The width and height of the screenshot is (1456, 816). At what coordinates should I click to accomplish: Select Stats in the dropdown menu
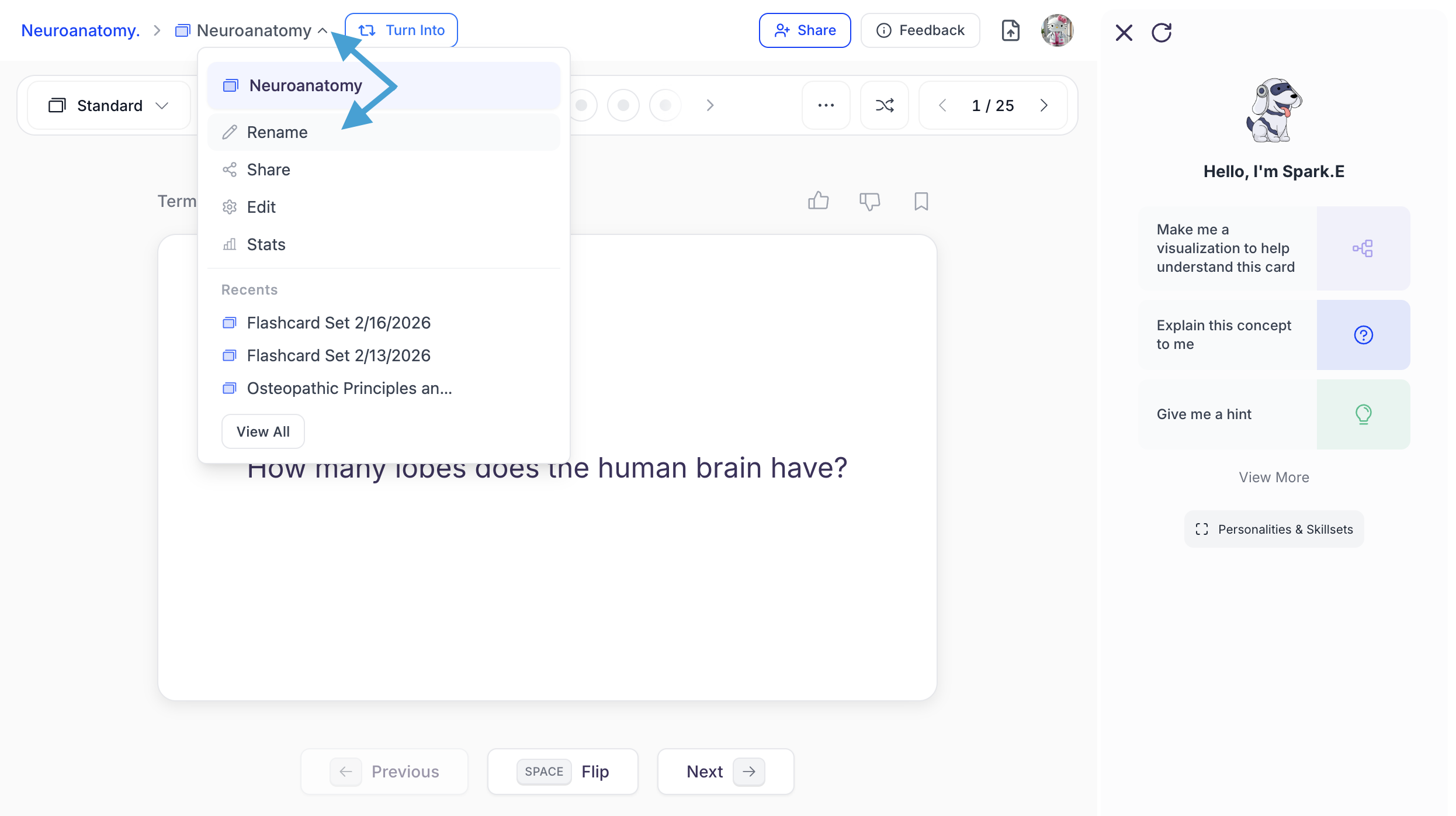(x=266, y=244)
